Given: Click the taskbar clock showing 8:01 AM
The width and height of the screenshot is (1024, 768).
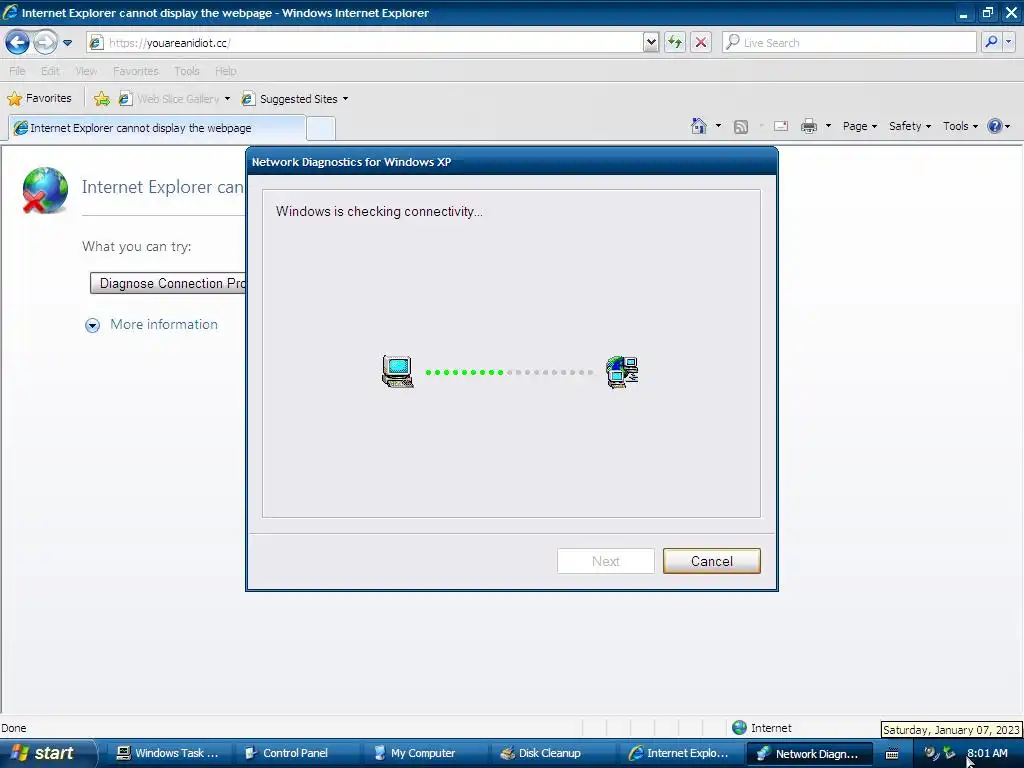Looking at the screenshot, I should 987,753.
